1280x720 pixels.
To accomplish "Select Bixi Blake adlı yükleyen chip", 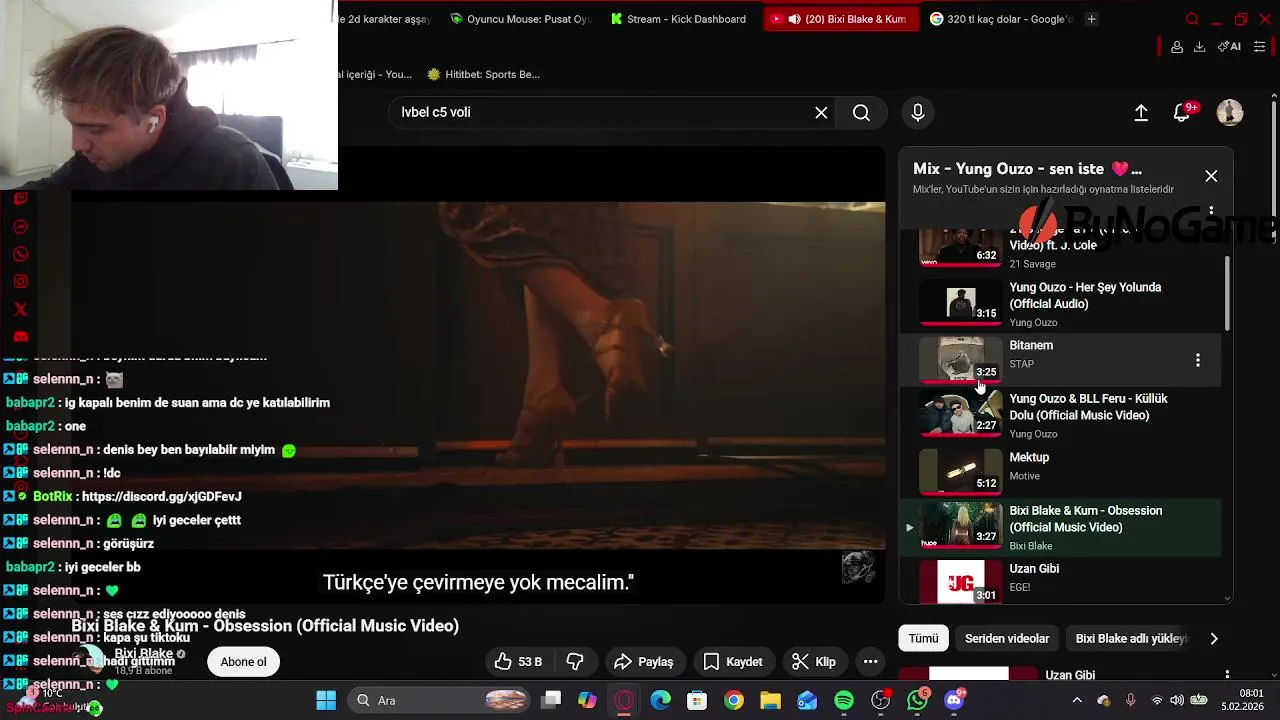I will tap(1131, 638).
